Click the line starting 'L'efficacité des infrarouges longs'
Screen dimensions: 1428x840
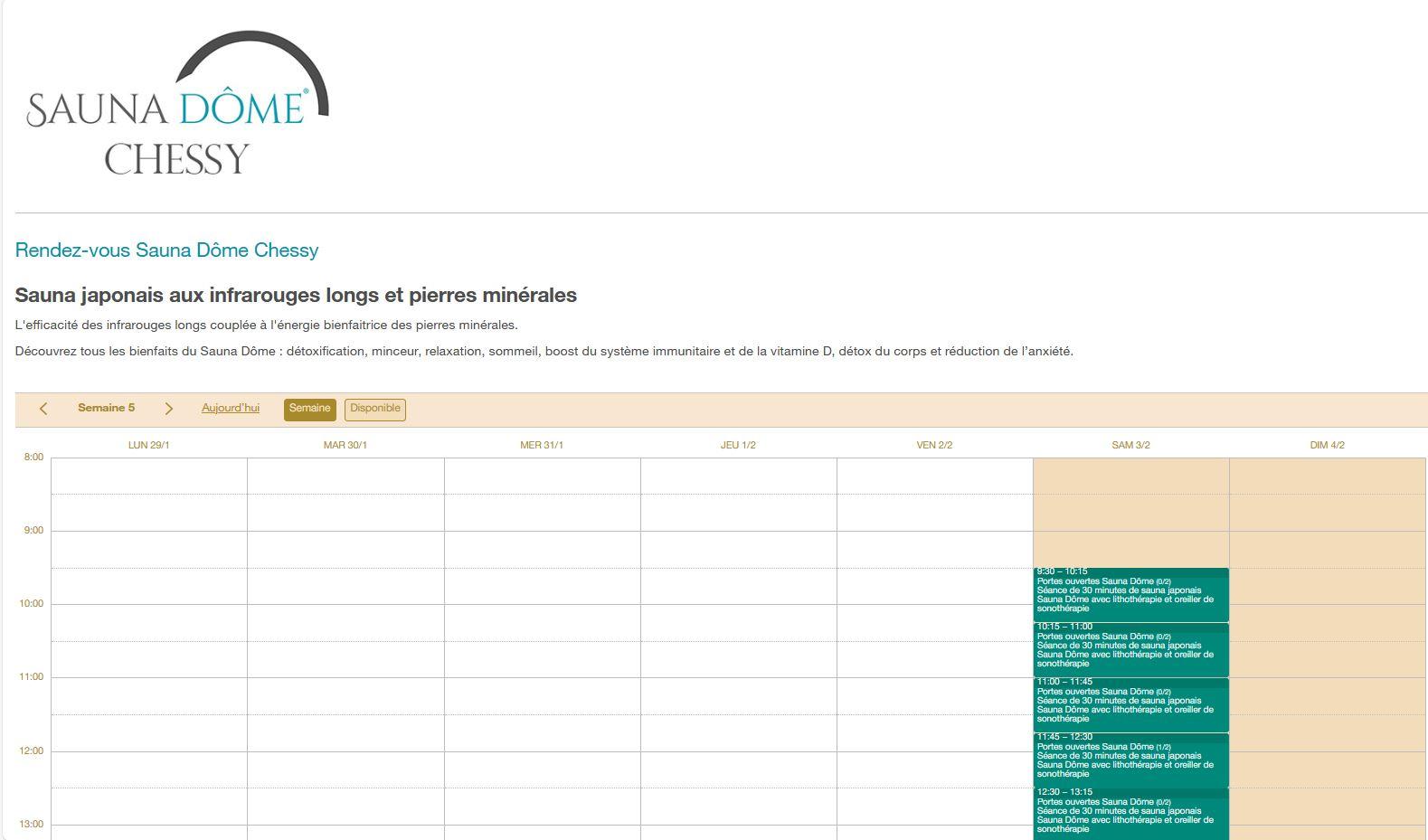click(267, 326)
